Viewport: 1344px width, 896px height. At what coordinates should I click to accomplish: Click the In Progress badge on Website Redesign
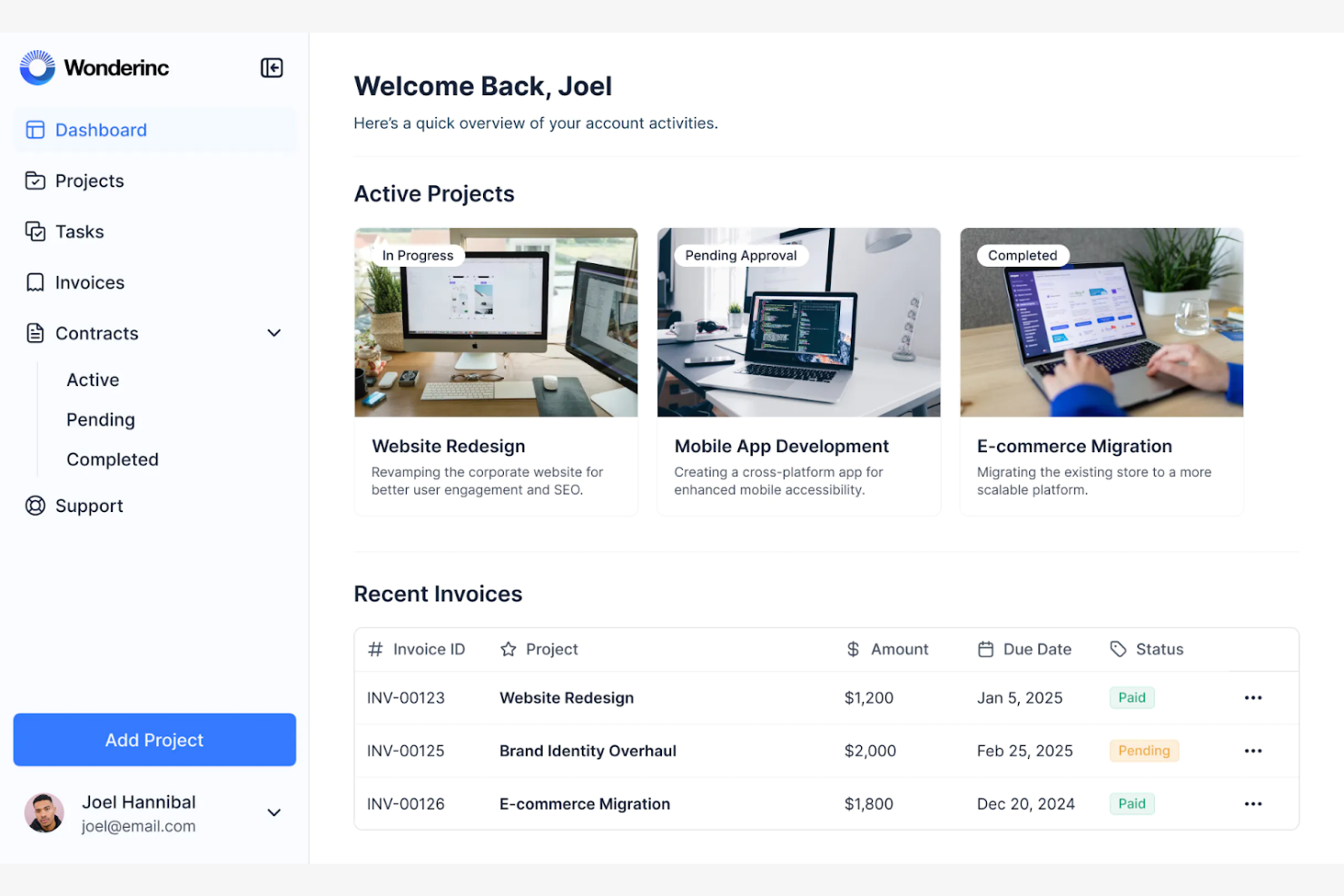[417, 255]
